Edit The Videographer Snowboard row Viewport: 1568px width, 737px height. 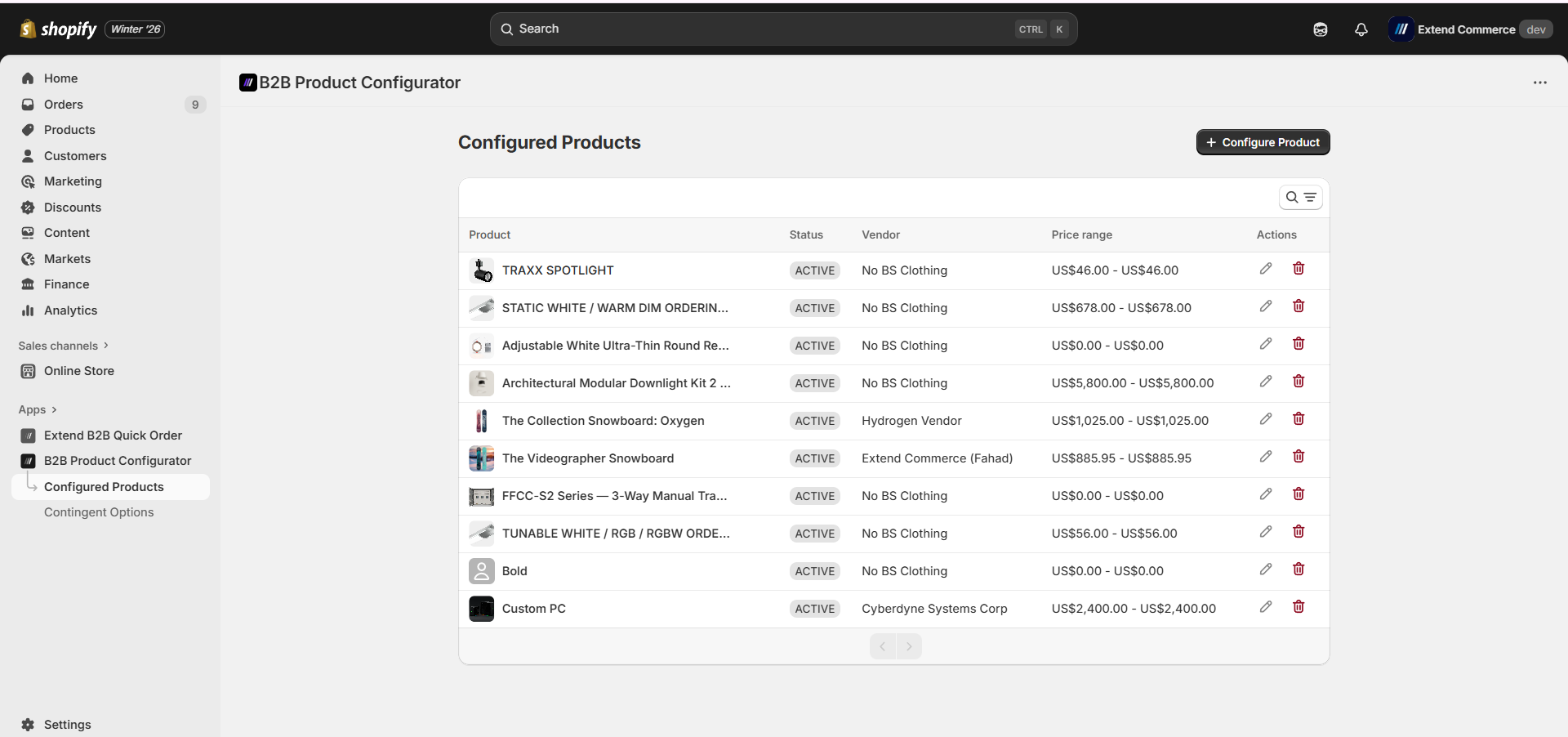coord(1266,457)
